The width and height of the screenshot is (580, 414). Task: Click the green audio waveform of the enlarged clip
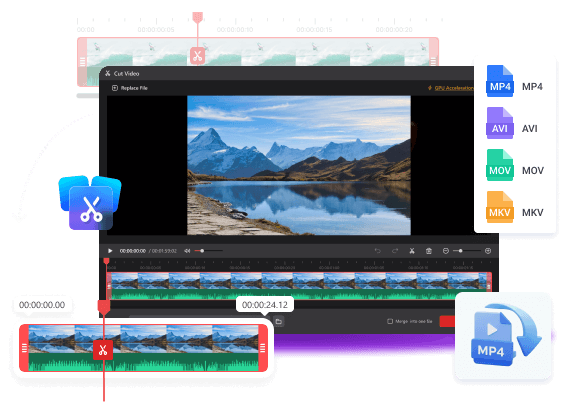coord(144,362)
